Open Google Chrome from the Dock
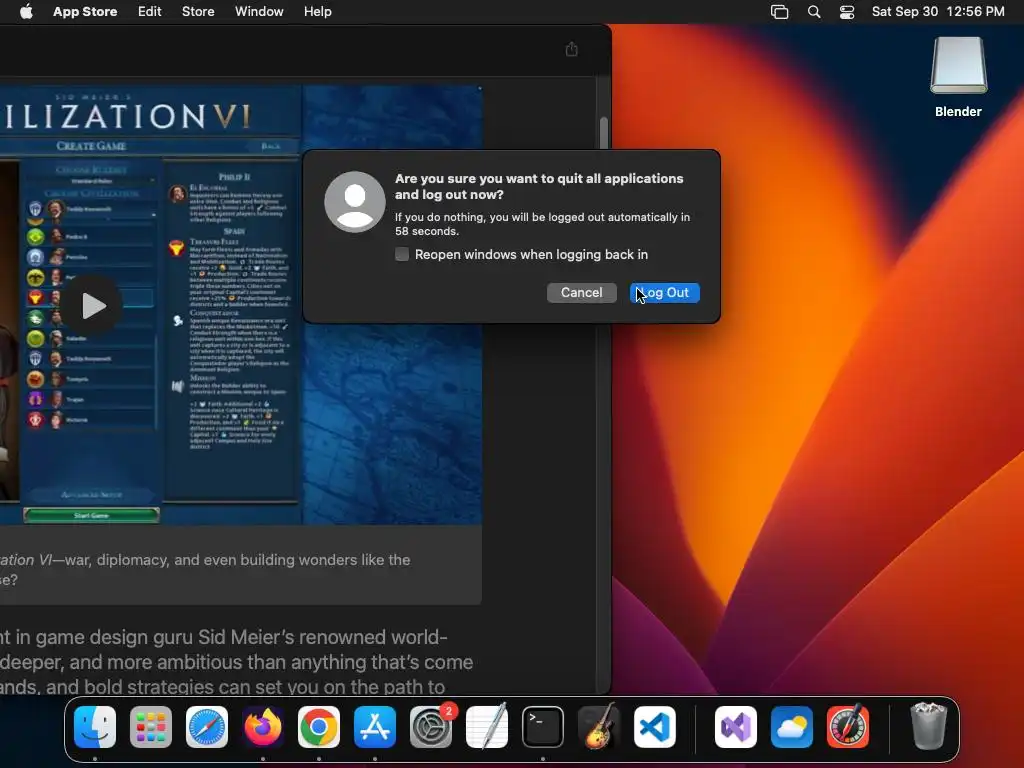This screenshot has height=768, width=1024. point(319,727)
